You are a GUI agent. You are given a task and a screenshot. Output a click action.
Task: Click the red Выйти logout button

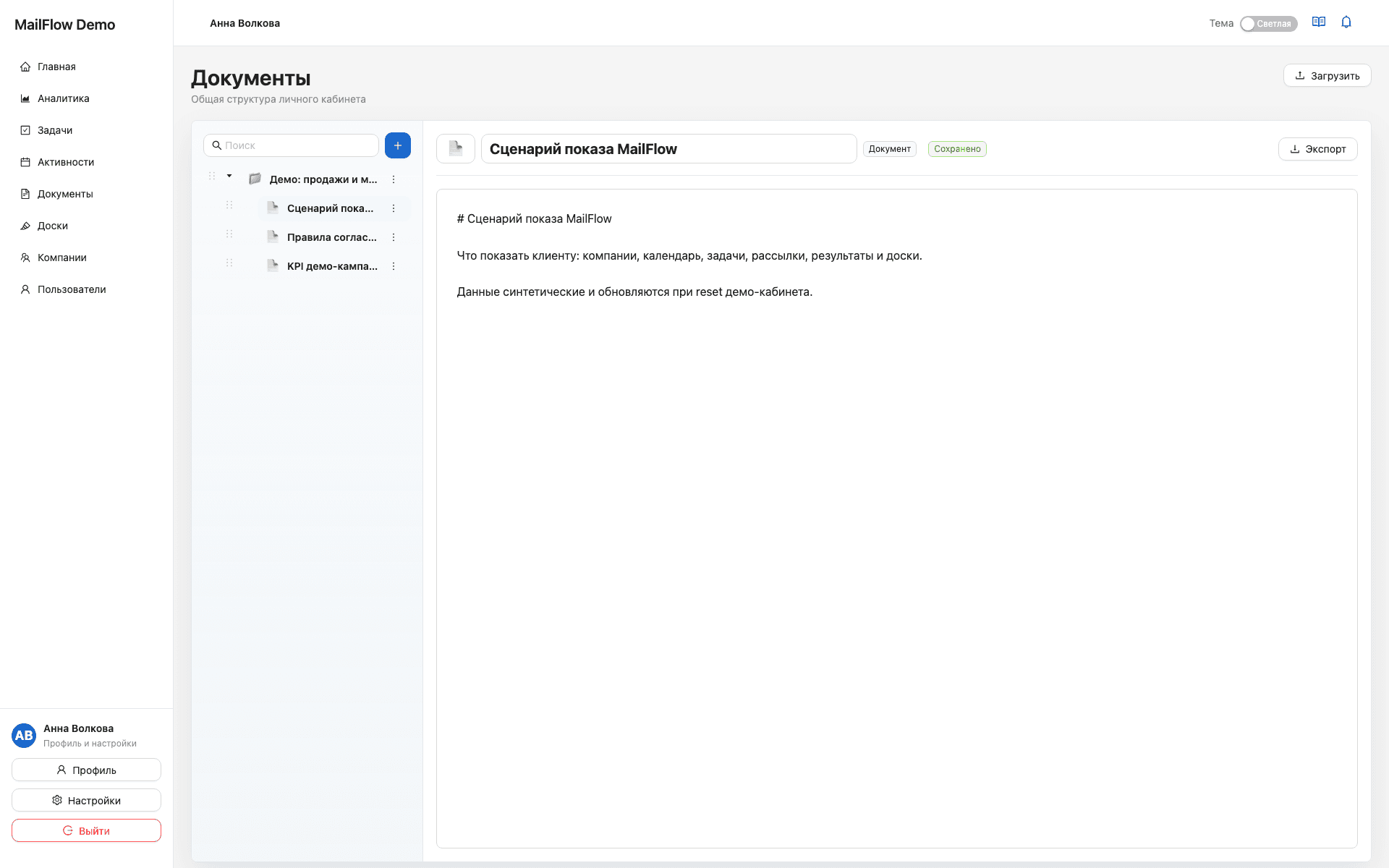pyautogui.click(x=86, y=830)
